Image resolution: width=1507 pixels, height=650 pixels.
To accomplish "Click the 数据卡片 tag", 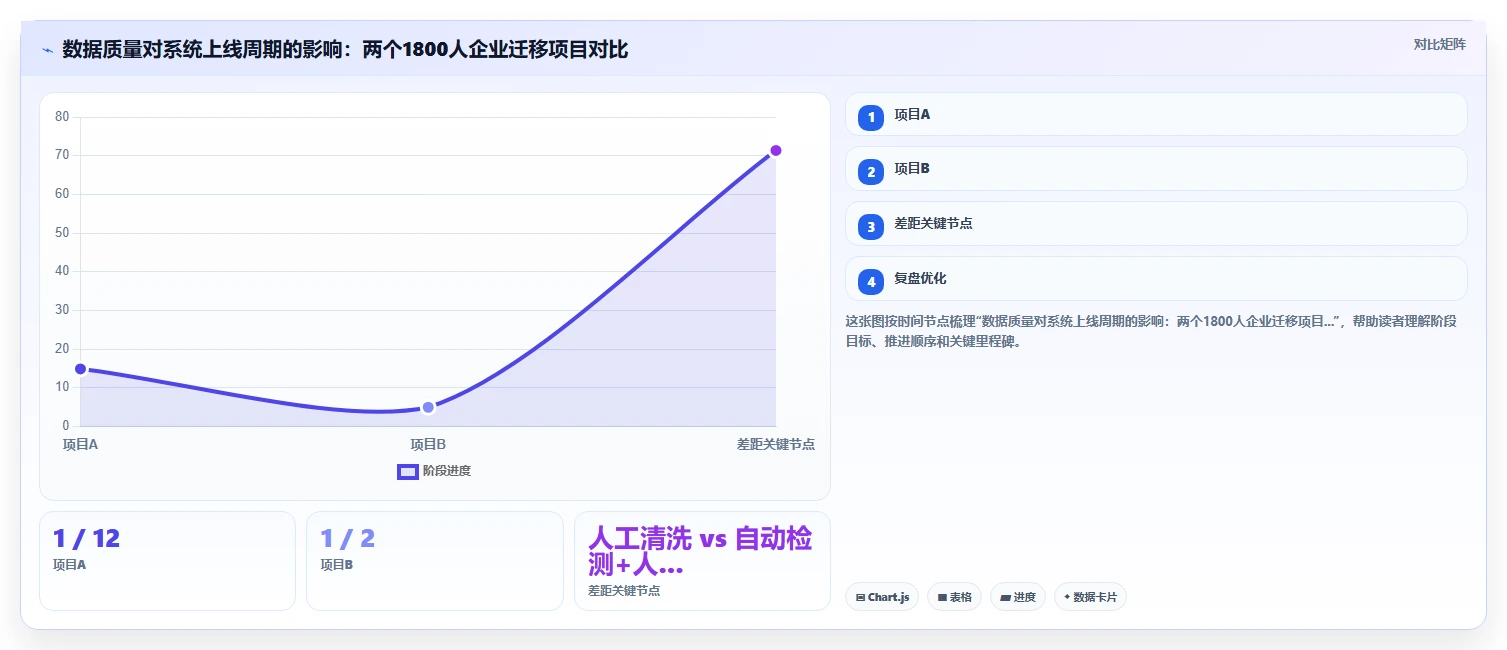I will click(x=1090, y=597).
